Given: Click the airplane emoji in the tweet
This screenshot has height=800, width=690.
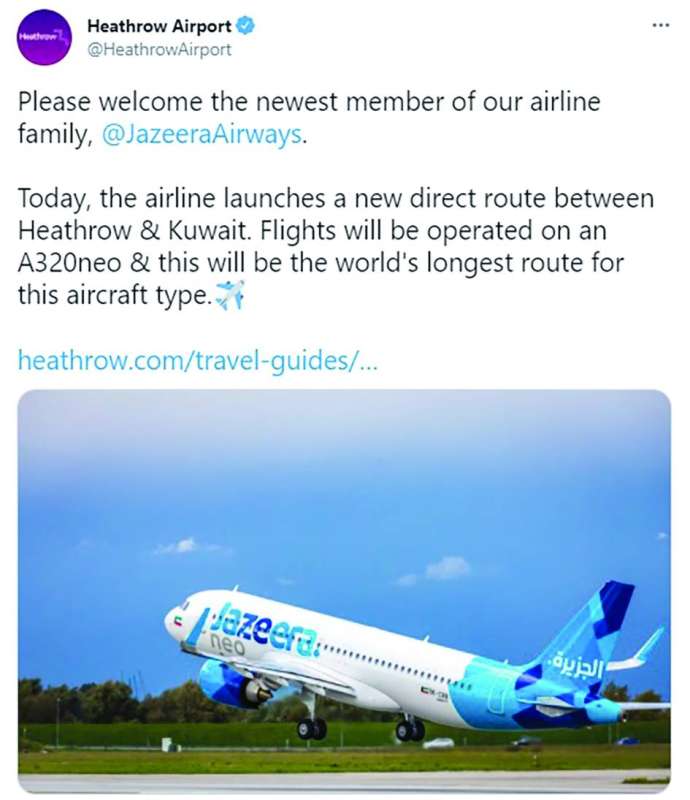Looking at the screenshot, I should click(230, 297).
